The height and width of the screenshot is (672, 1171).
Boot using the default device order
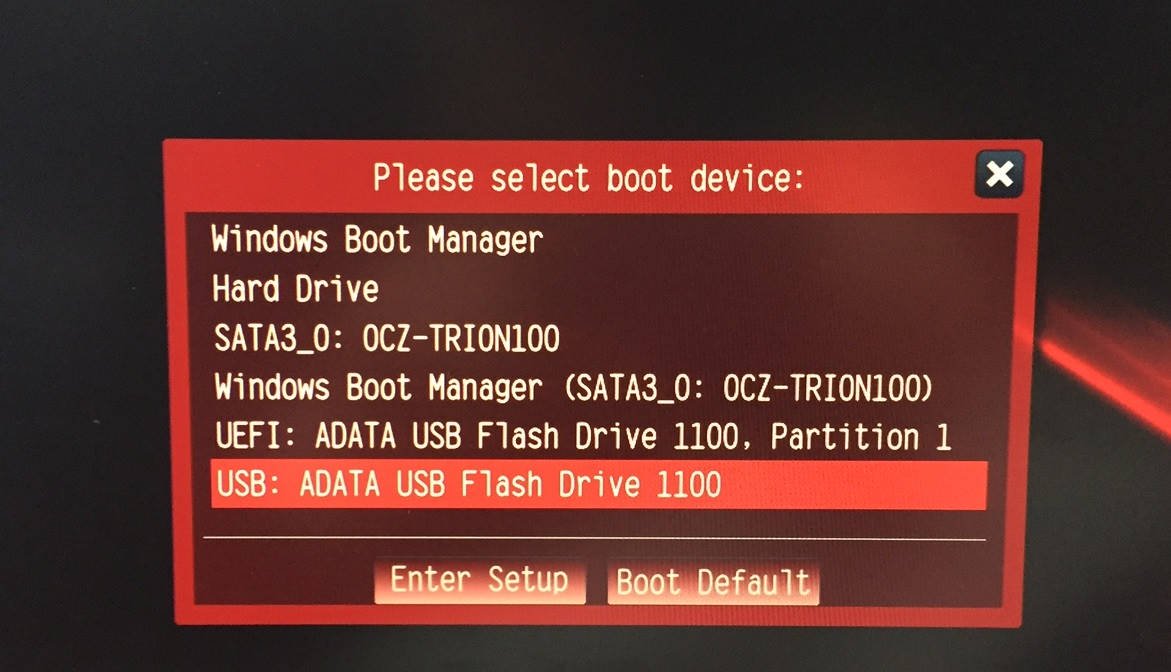pos(713,582)
